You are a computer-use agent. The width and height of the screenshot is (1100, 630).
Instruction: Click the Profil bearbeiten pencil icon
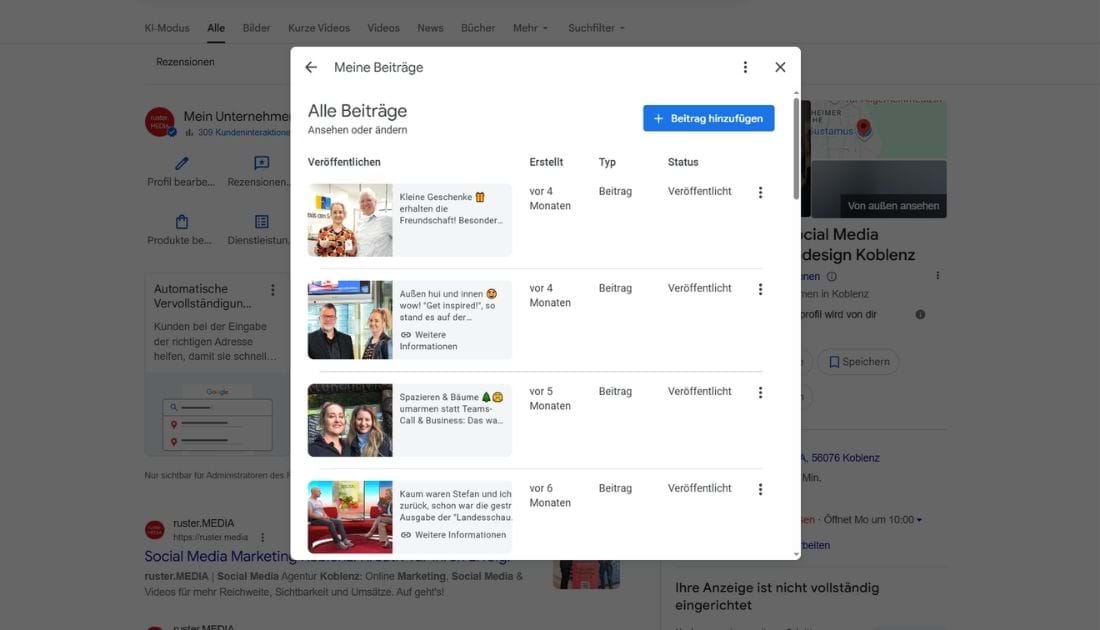point(182,163)
